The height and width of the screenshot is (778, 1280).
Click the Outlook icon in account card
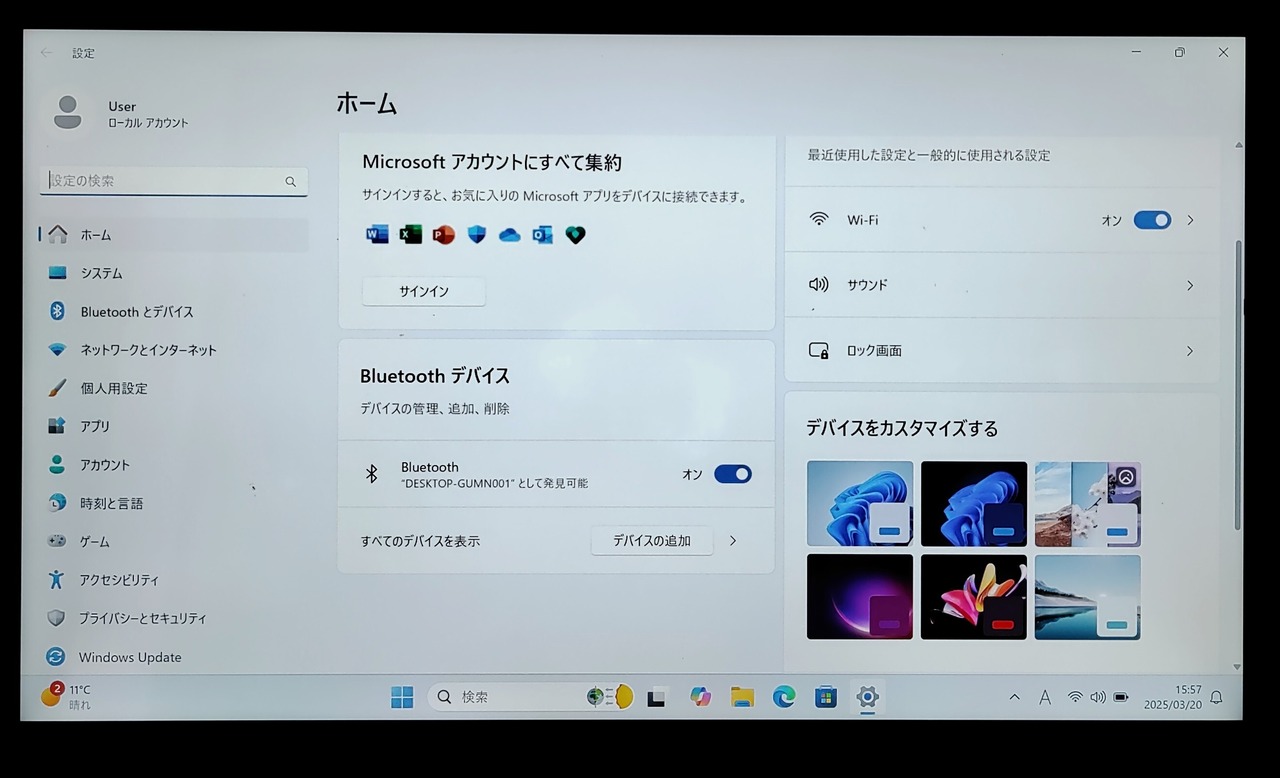(x=543, y=235)
